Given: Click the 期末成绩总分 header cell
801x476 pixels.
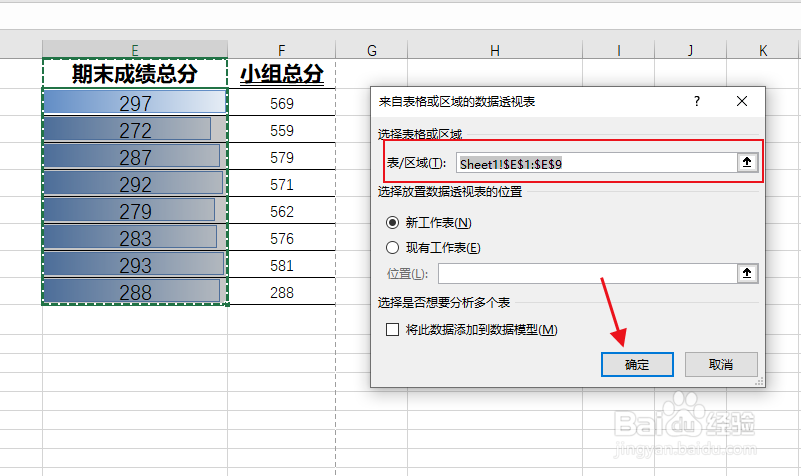Looking at the screenshot, I should point(135,74).
